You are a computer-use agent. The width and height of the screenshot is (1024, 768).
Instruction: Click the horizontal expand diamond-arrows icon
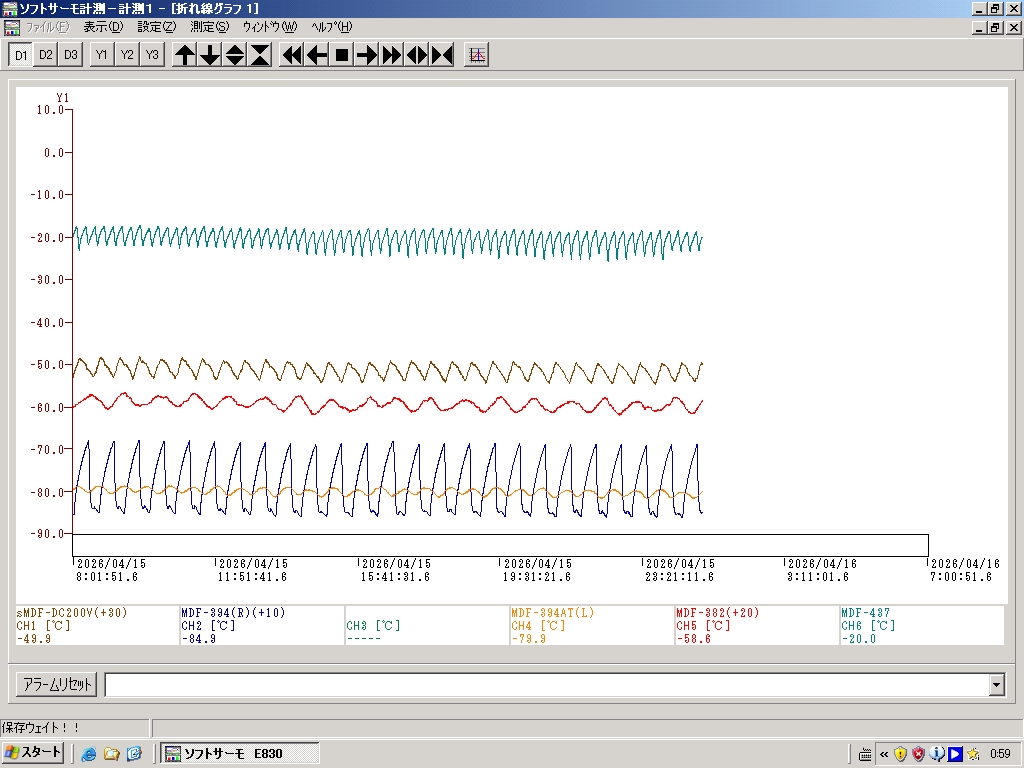click(417, 55)
